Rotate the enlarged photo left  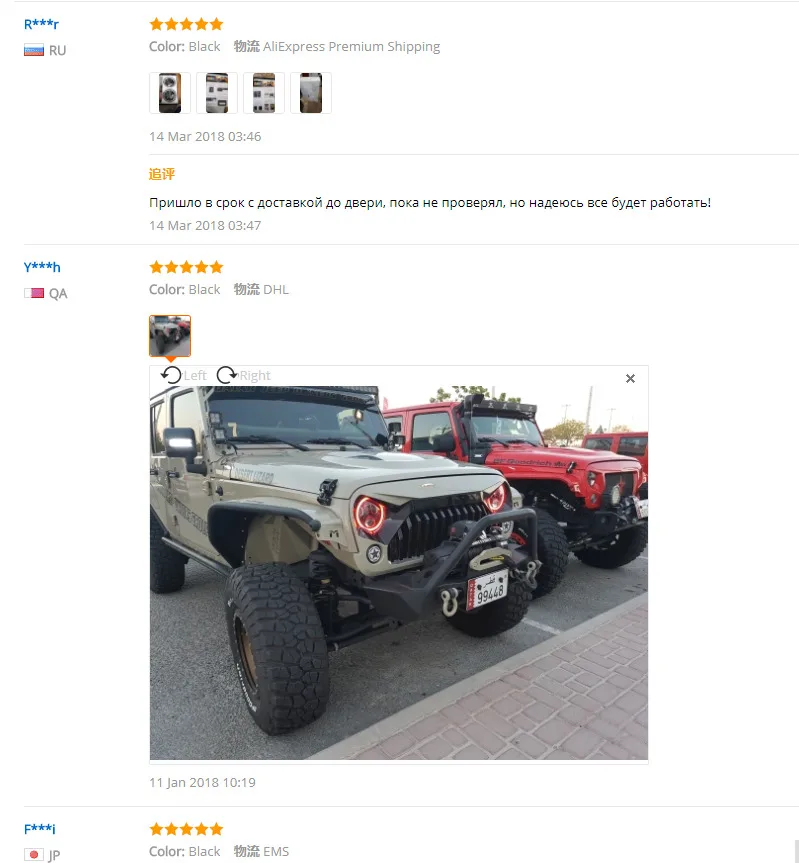(183, 375)
